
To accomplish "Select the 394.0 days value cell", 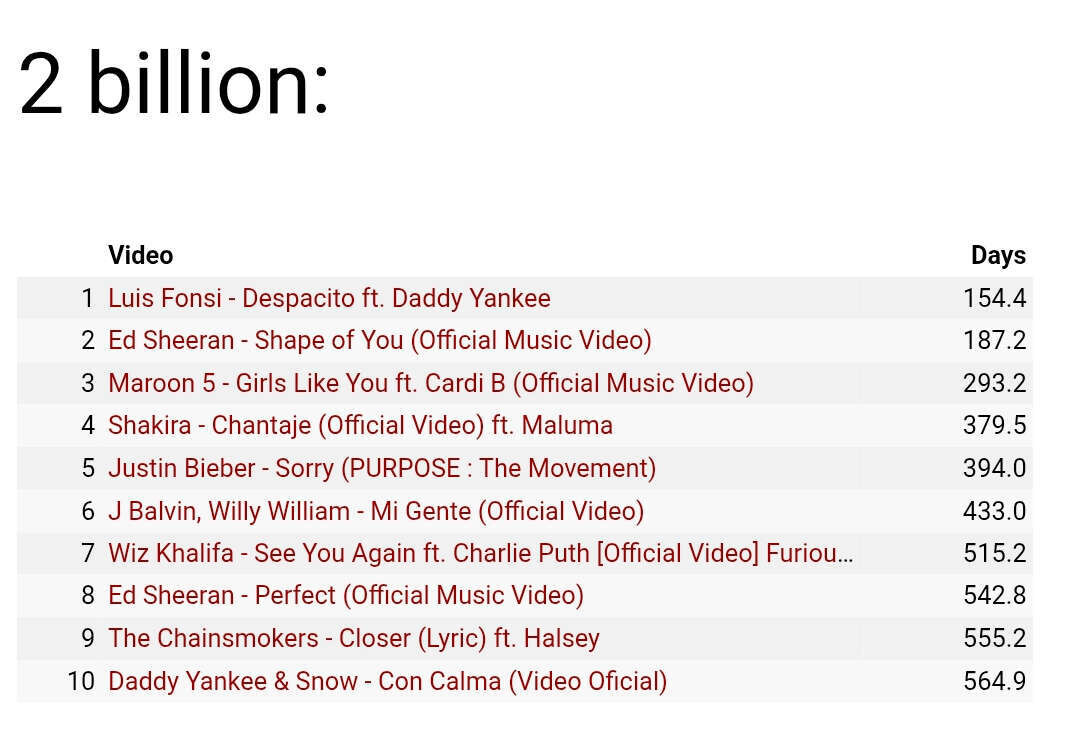I will (x=994, y=468).
